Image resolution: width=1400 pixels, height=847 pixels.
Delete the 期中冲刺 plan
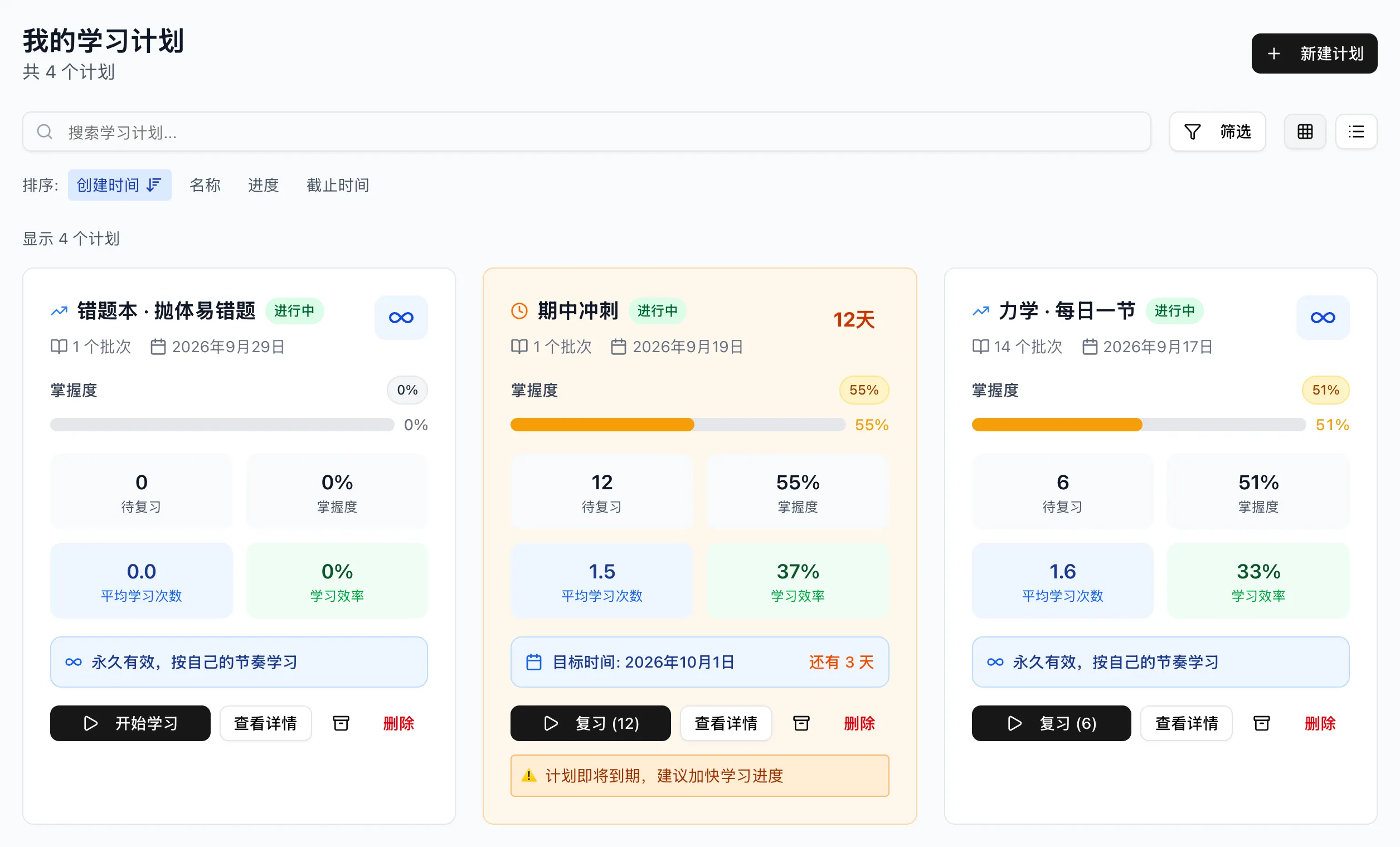(858, 723)
